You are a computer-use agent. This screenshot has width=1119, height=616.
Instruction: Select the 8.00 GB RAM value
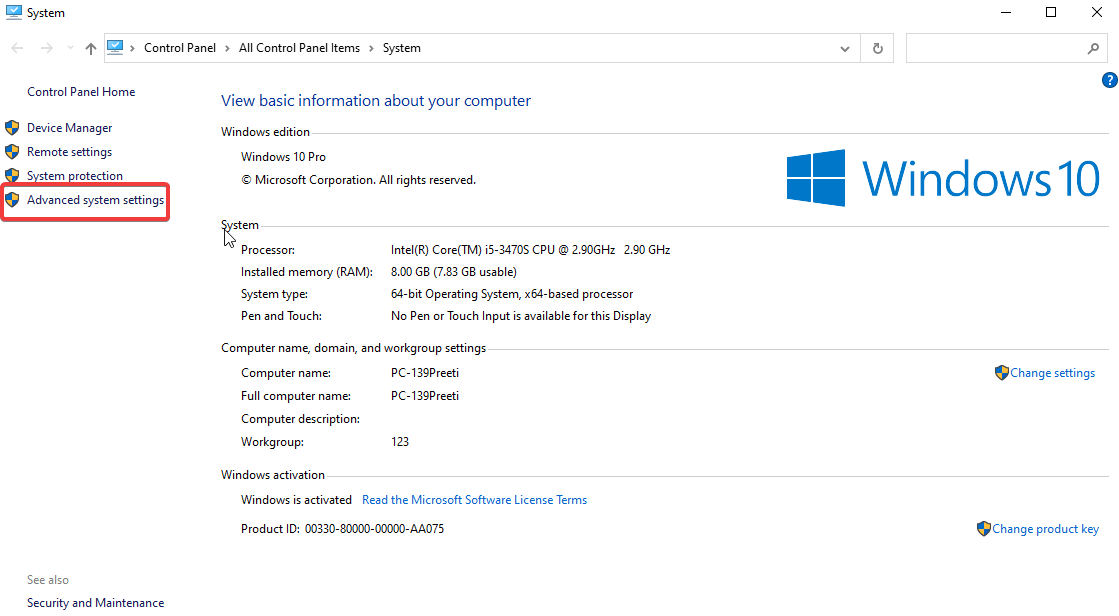454,272
